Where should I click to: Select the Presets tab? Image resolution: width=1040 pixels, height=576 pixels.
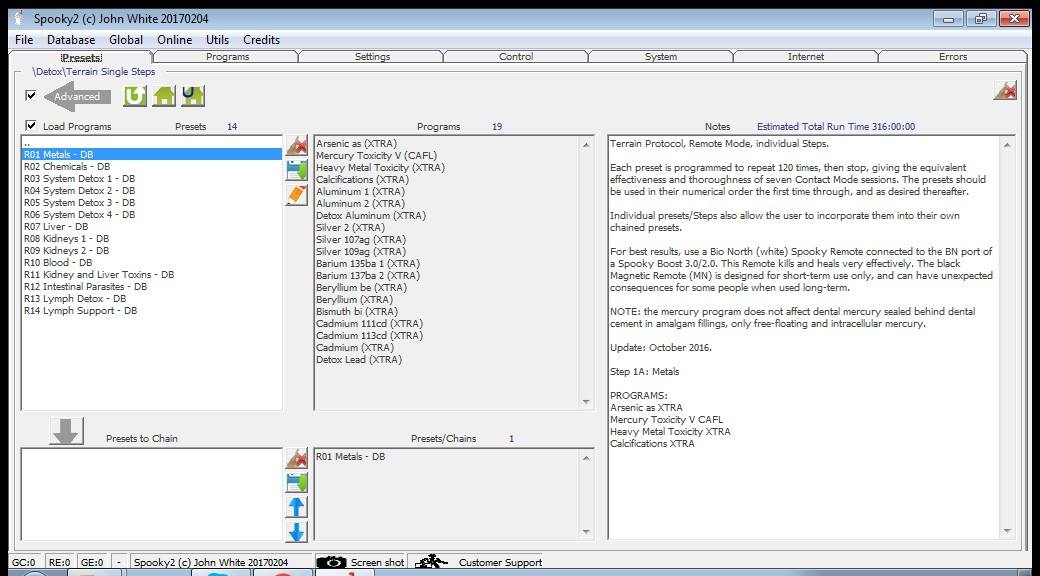(x=82, y=57)
